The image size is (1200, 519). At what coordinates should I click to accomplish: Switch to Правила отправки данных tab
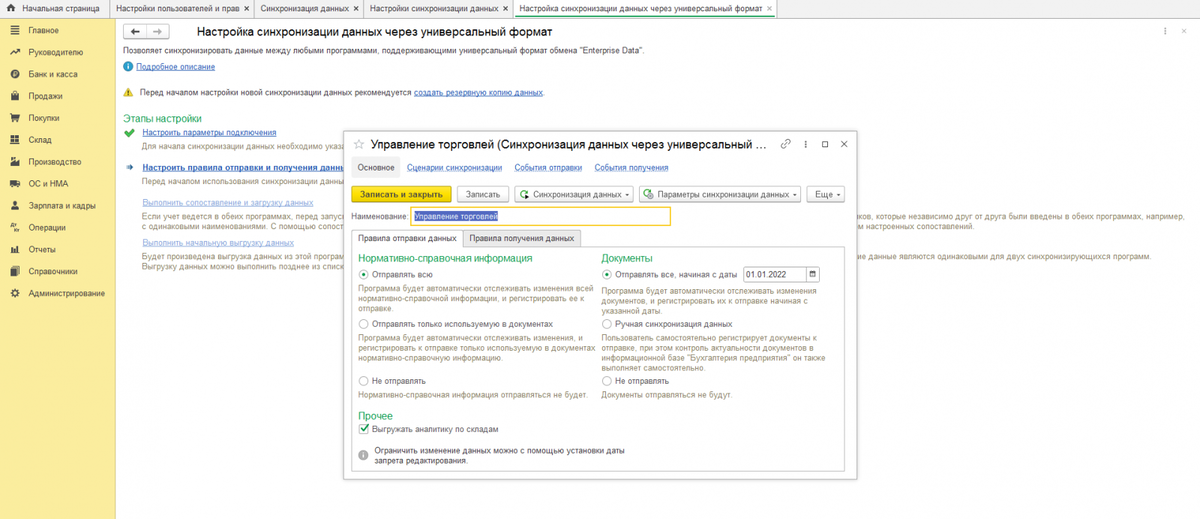(407, 239)
